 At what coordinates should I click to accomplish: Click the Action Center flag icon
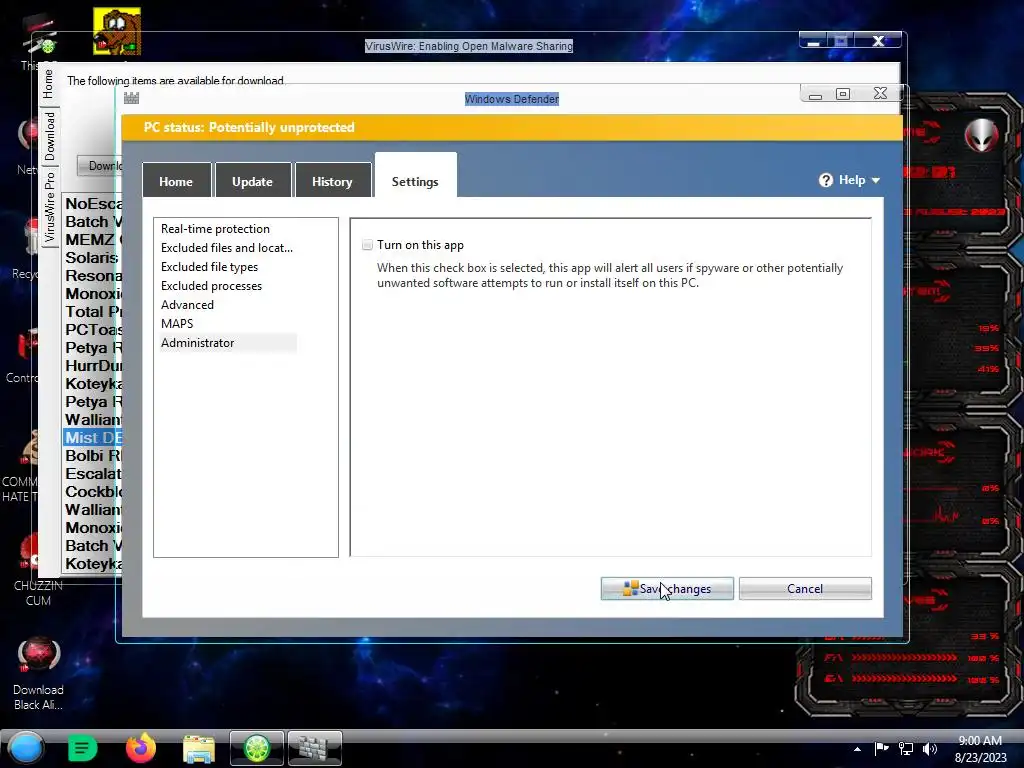coord(881,749)
